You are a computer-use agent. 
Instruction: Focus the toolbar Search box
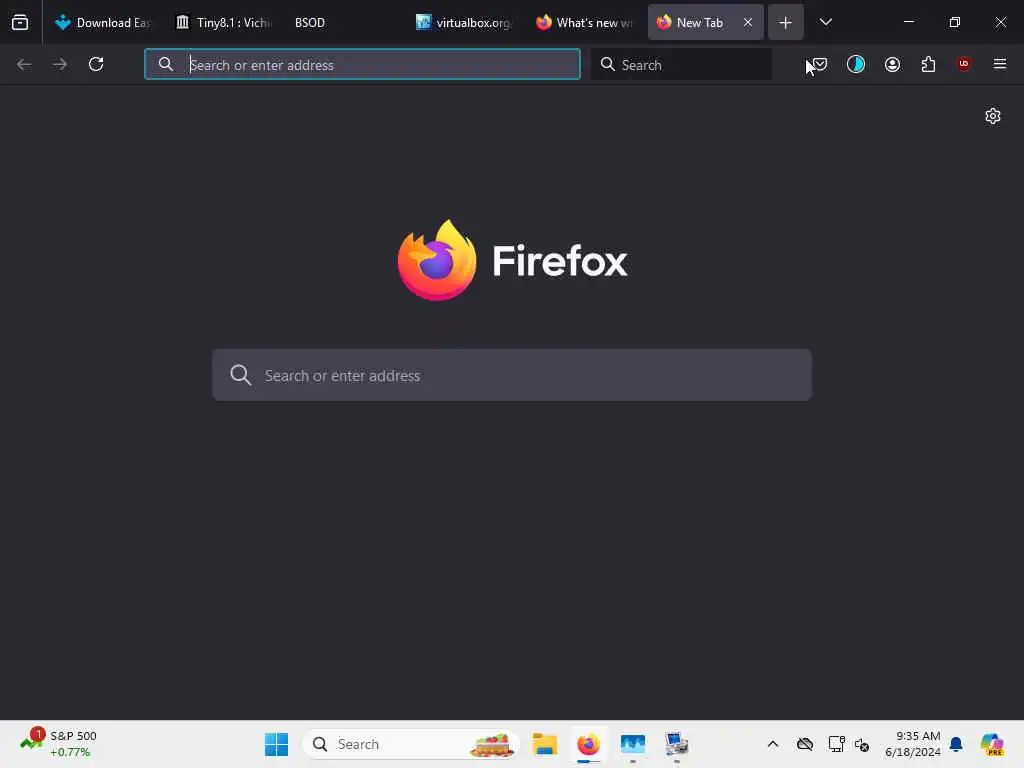click(681, 64)
